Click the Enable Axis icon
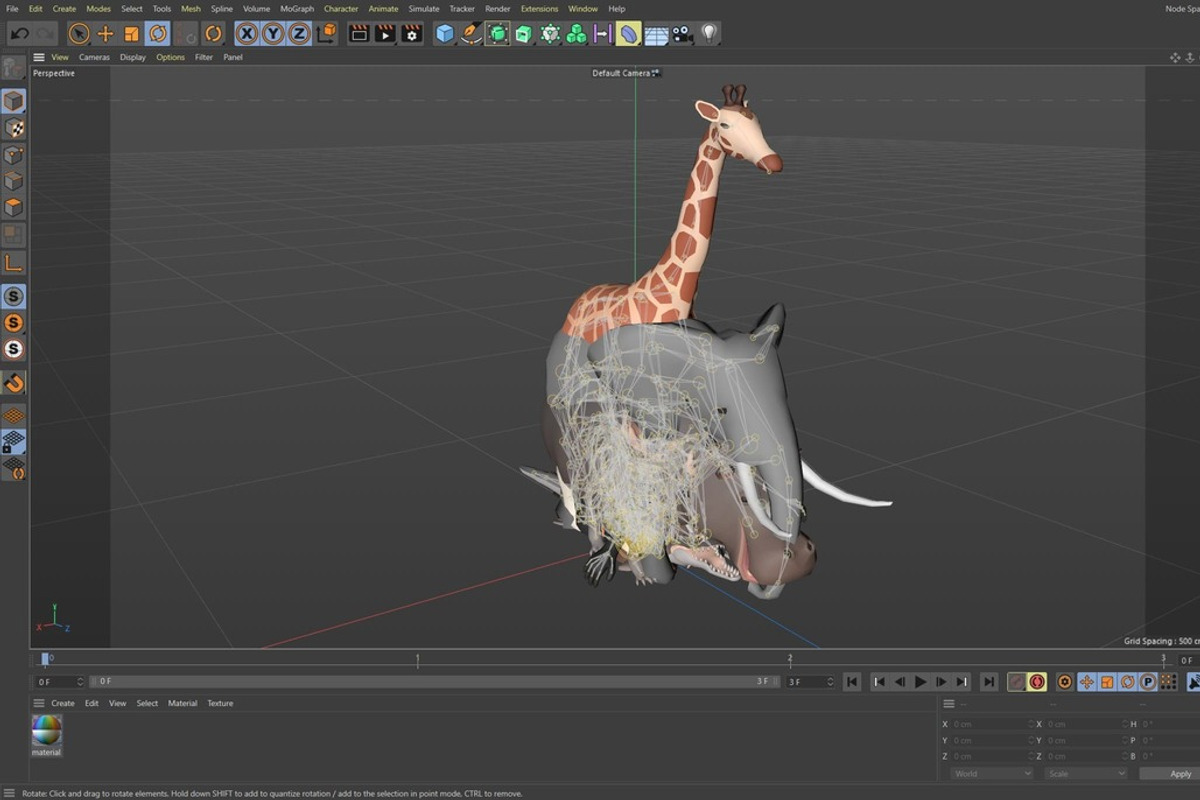Image resolution: width=1200 pixels, height=800 pixels. [13, 263]
